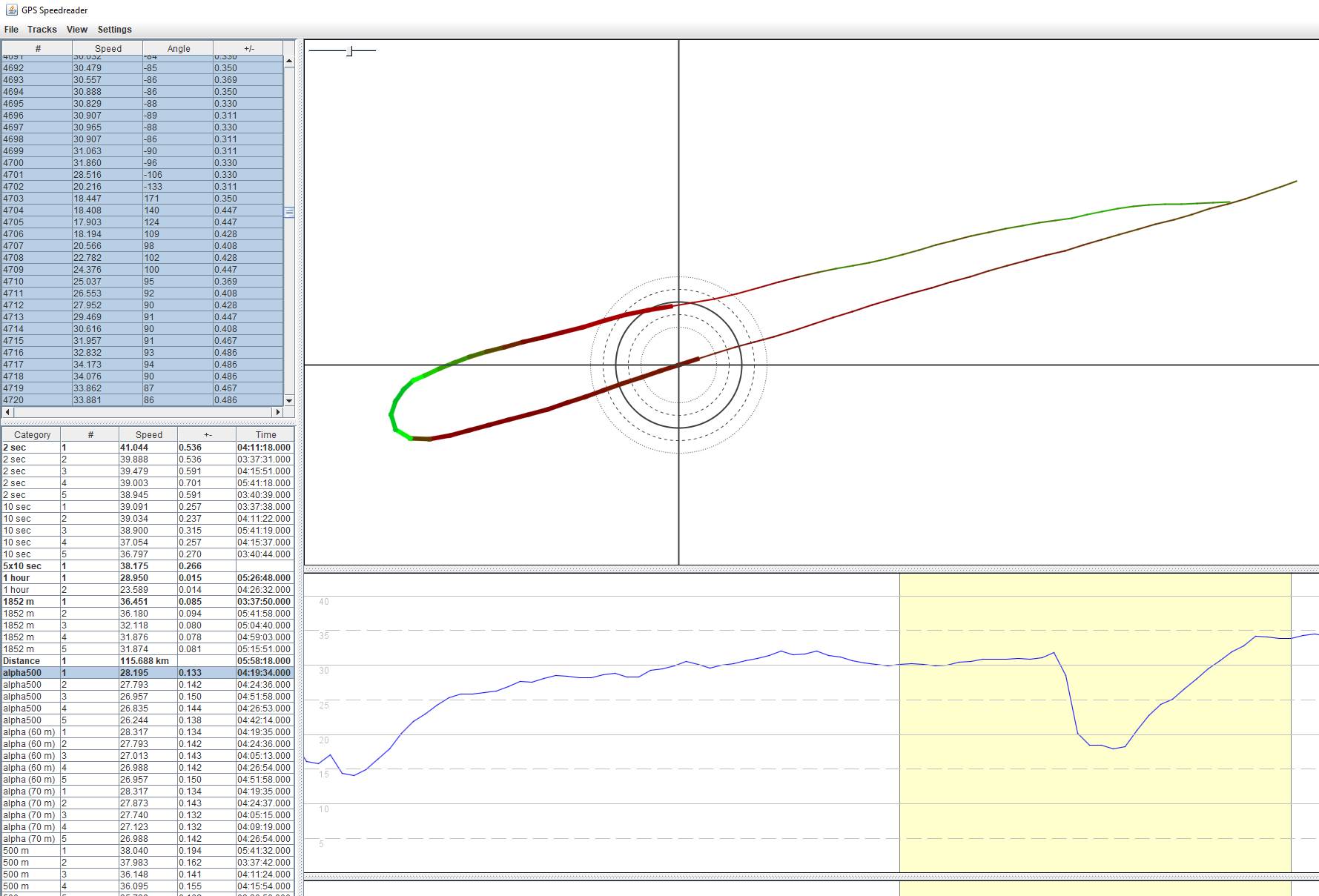Select the 1 hour 28.950 result row

(148, 578)
